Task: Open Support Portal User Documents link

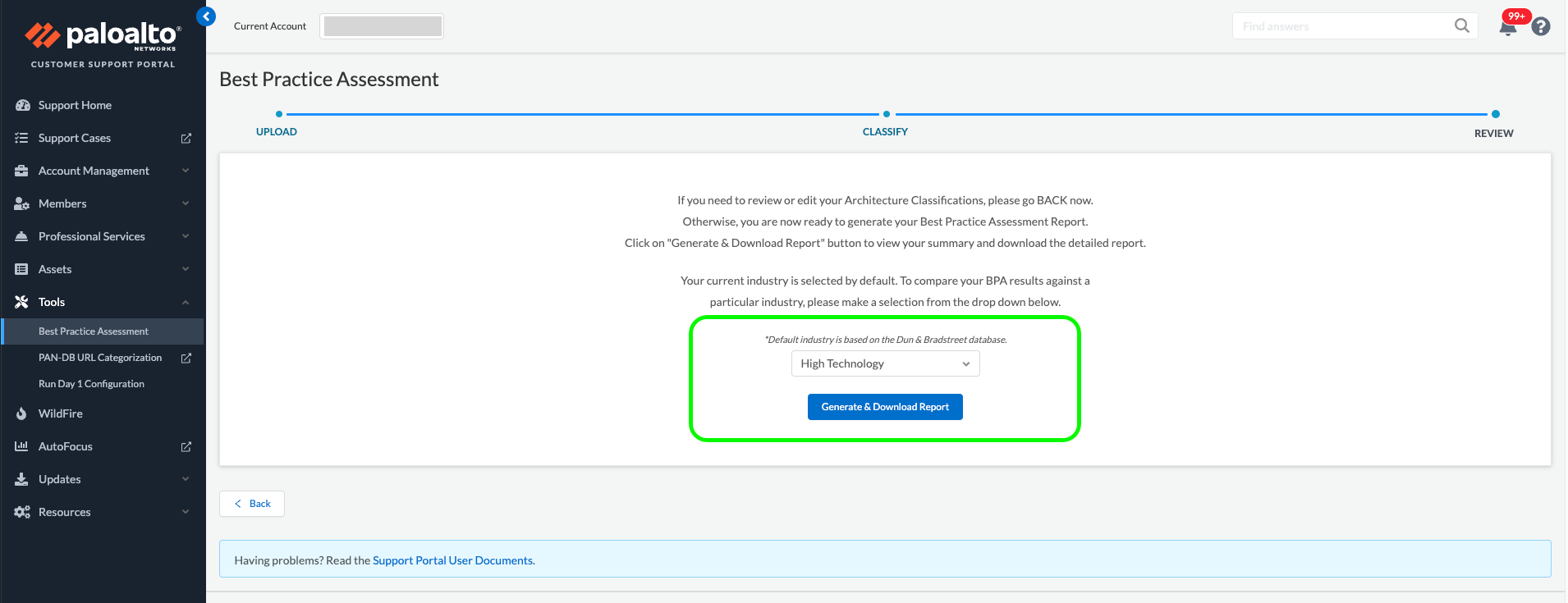Action: (x=453, y=560)
